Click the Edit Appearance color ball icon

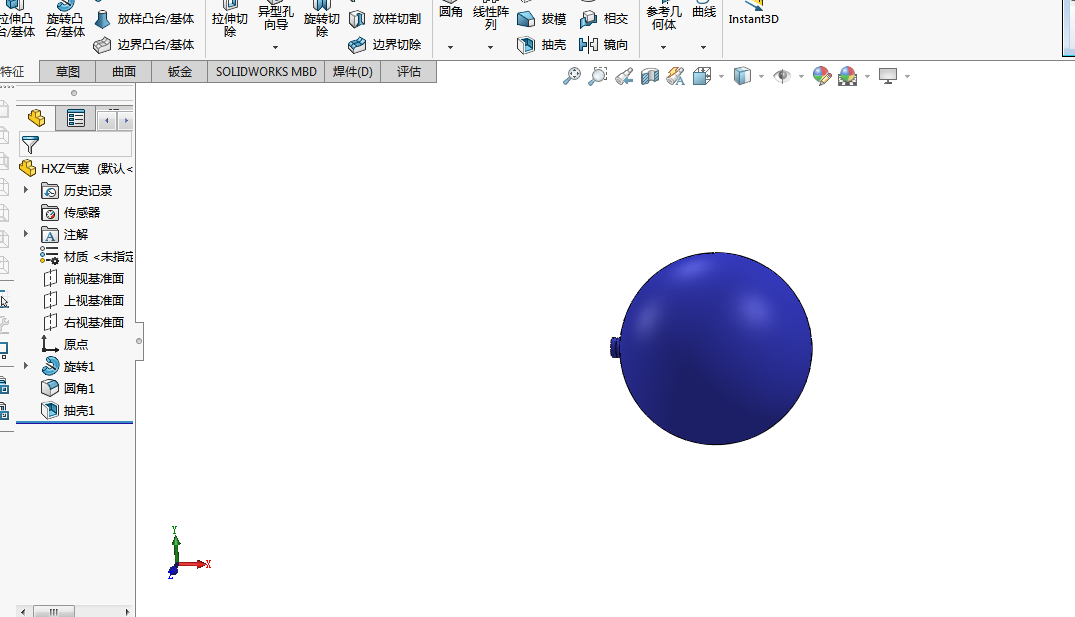[x=822, y=76]
